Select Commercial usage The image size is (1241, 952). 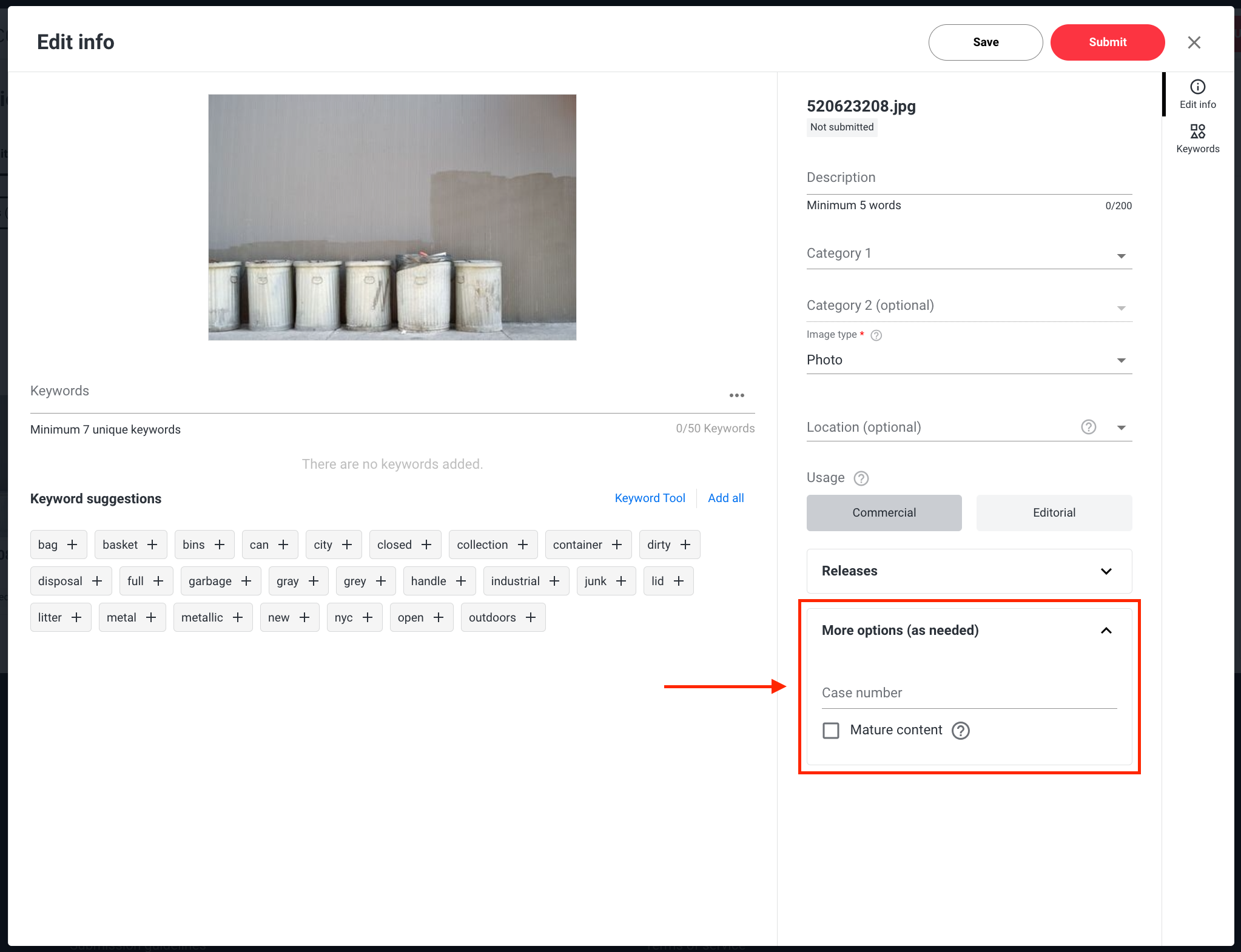(883, 512)
